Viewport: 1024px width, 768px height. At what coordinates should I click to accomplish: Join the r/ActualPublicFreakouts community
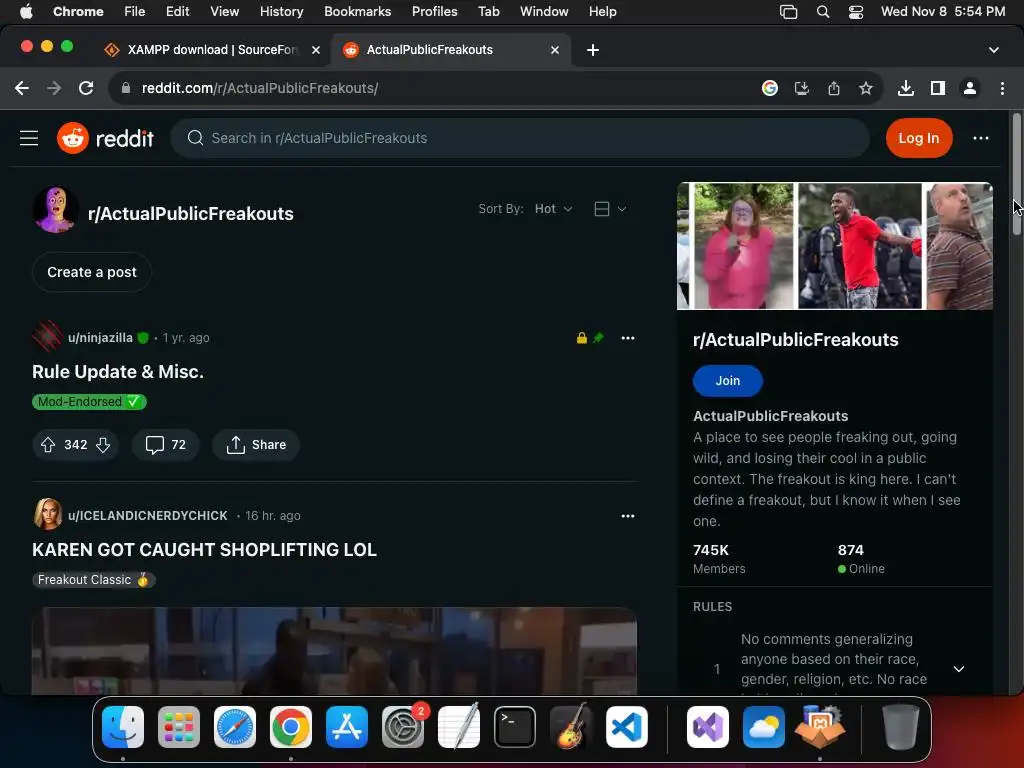click(728, 381)
